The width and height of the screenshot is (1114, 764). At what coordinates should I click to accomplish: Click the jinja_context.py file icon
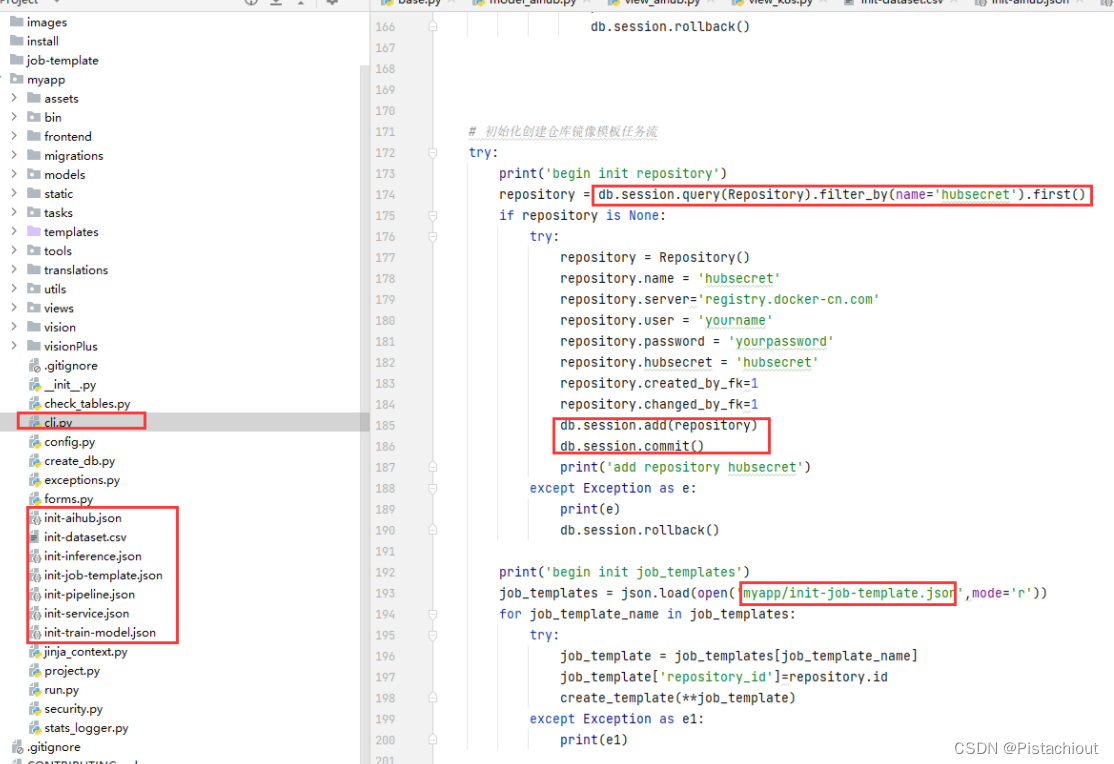35,651
